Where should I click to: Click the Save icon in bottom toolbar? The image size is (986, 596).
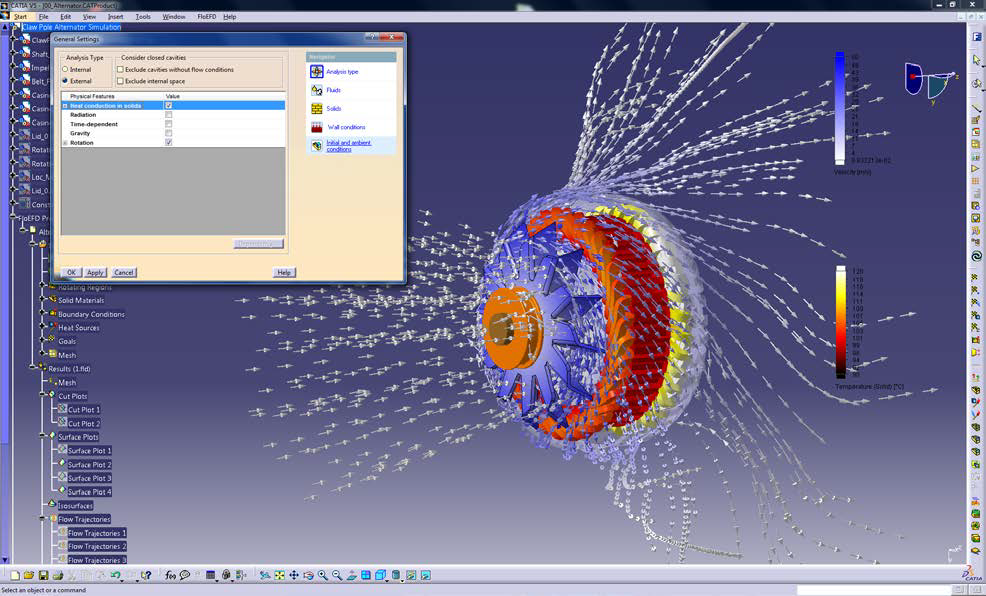click(x=43, y=575)
